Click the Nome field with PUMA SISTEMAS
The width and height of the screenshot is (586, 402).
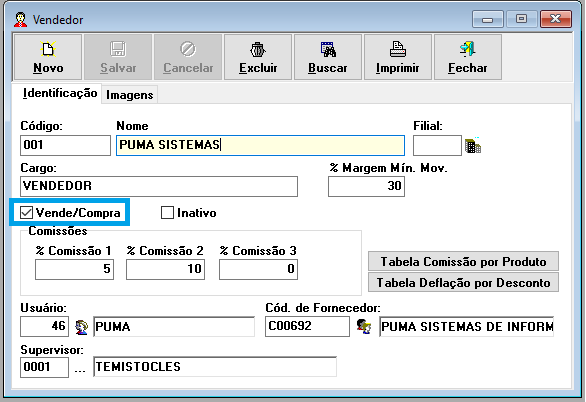tap(260, 145)
